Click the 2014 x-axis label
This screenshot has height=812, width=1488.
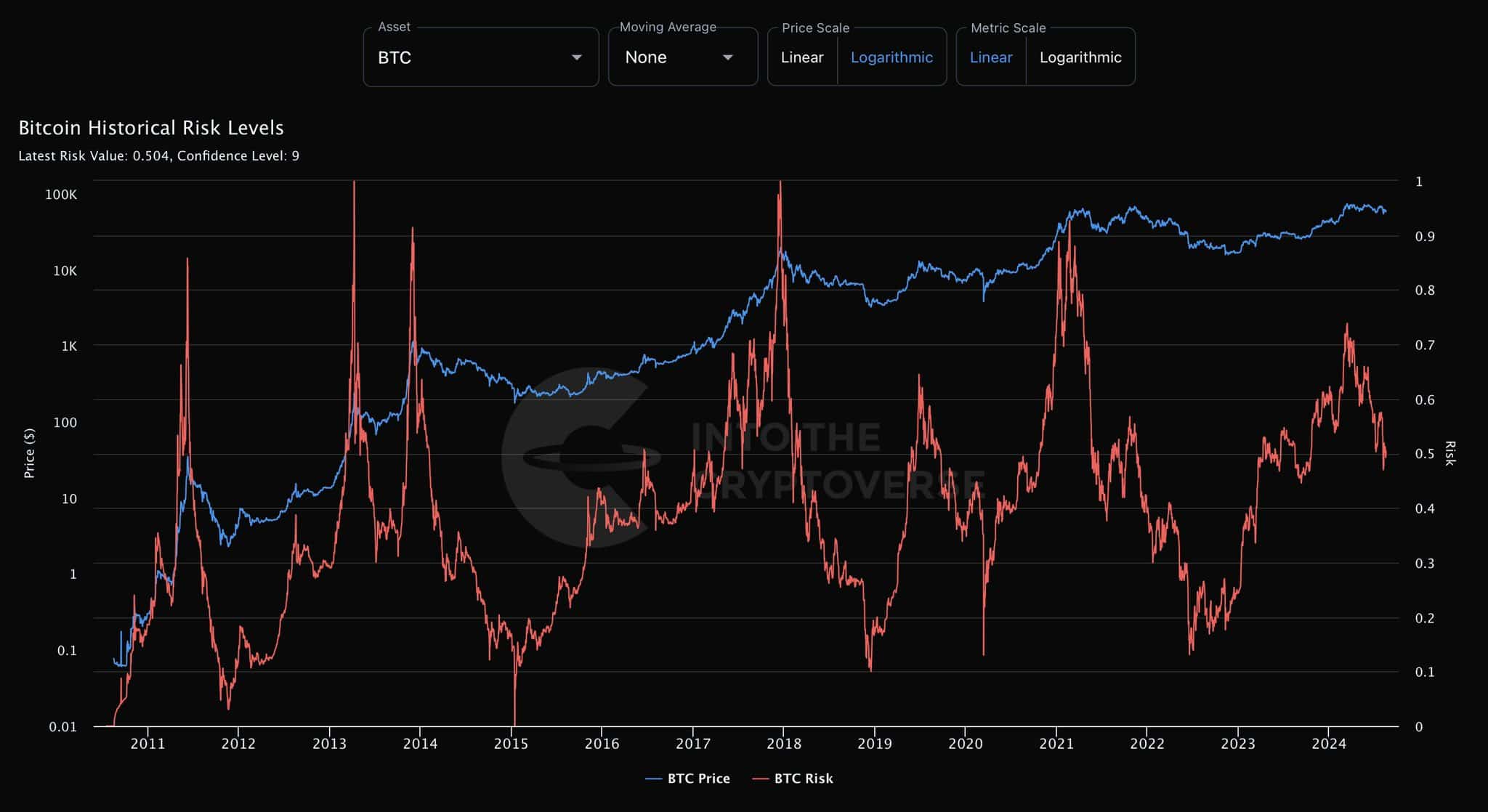tap(420, 744)
